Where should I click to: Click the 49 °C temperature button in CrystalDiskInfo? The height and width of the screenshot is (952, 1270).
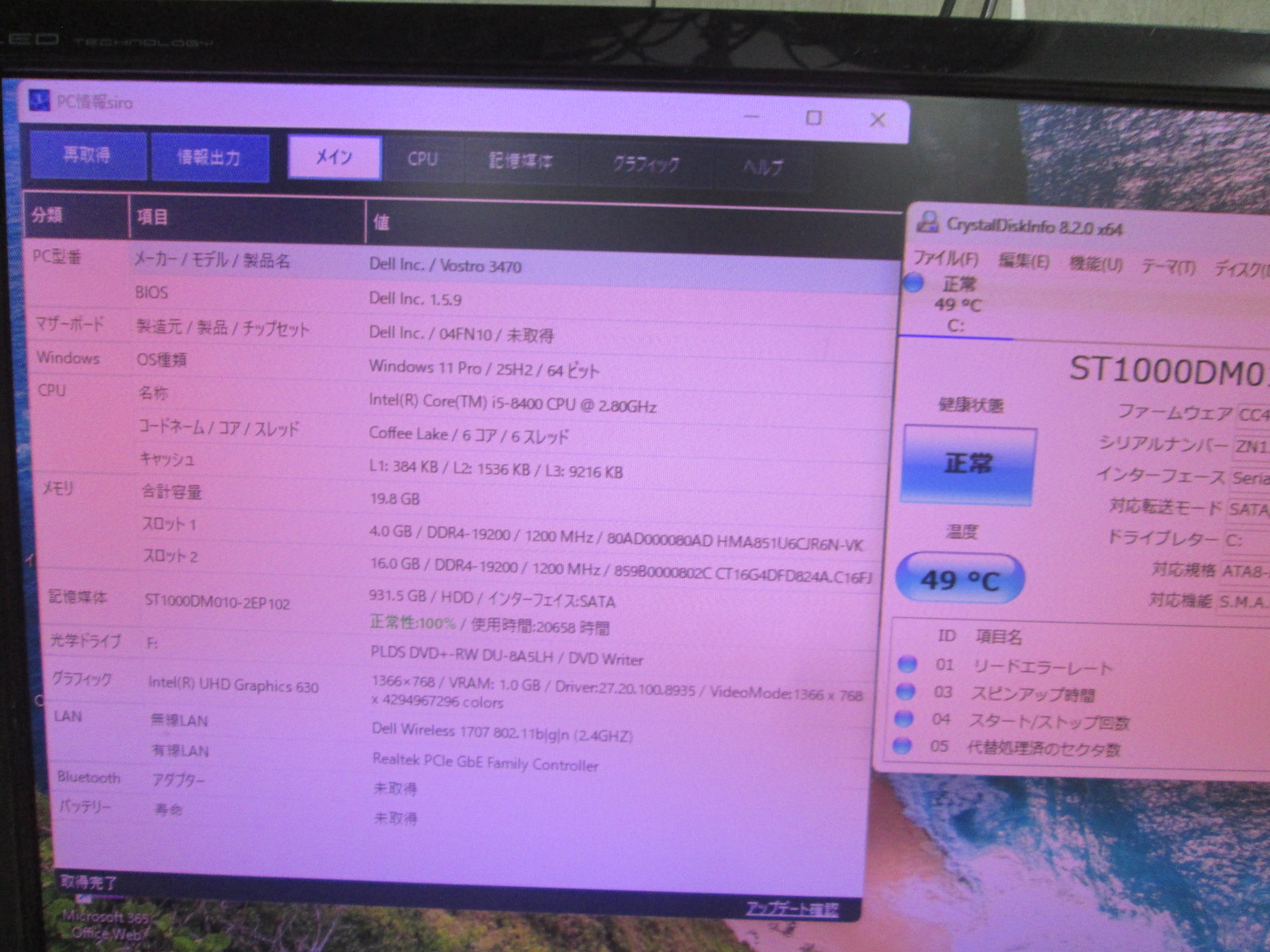(960, 579)
